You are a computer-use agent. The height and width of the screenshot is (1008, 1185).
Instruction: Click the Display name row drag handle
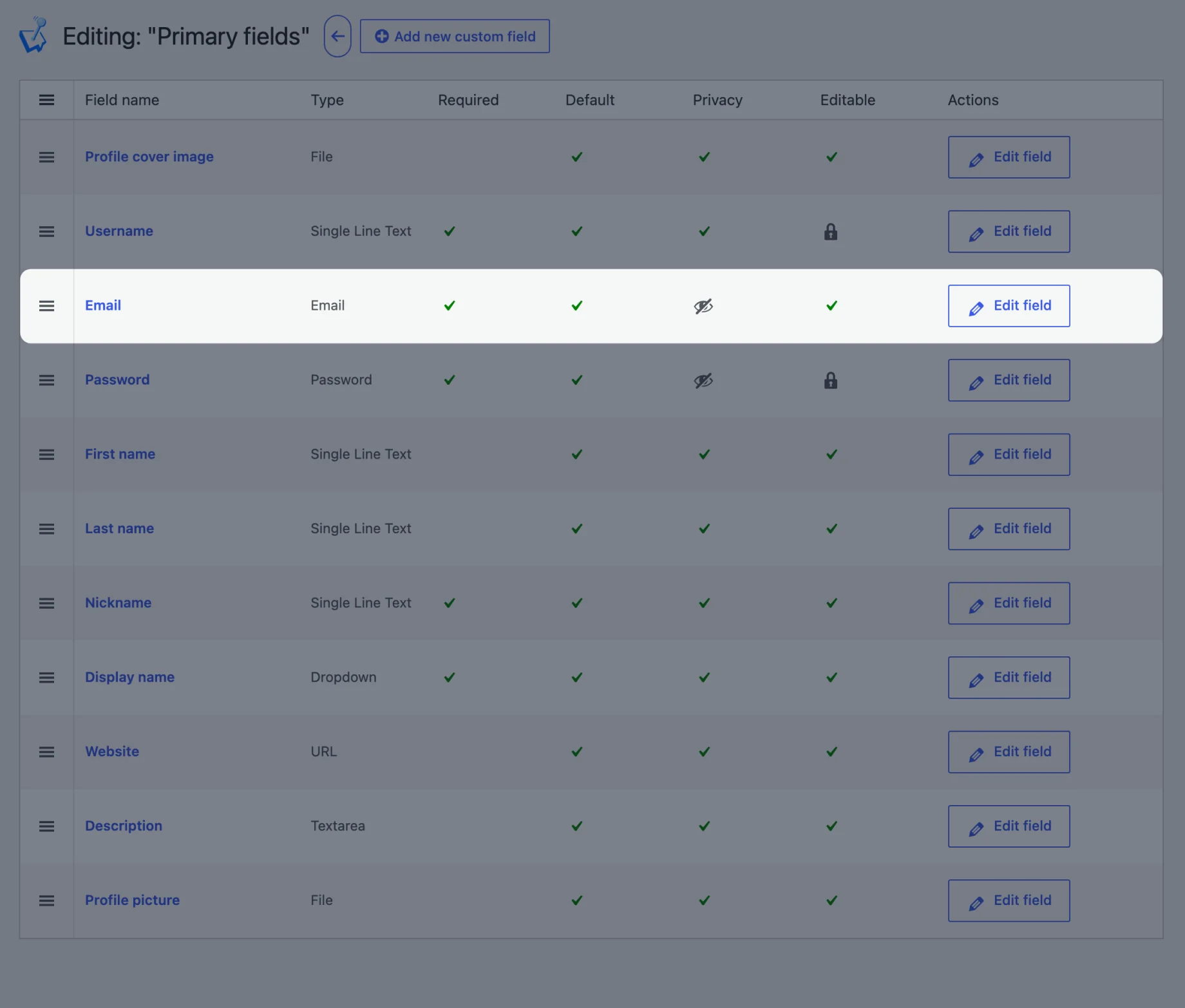[46, 678]
